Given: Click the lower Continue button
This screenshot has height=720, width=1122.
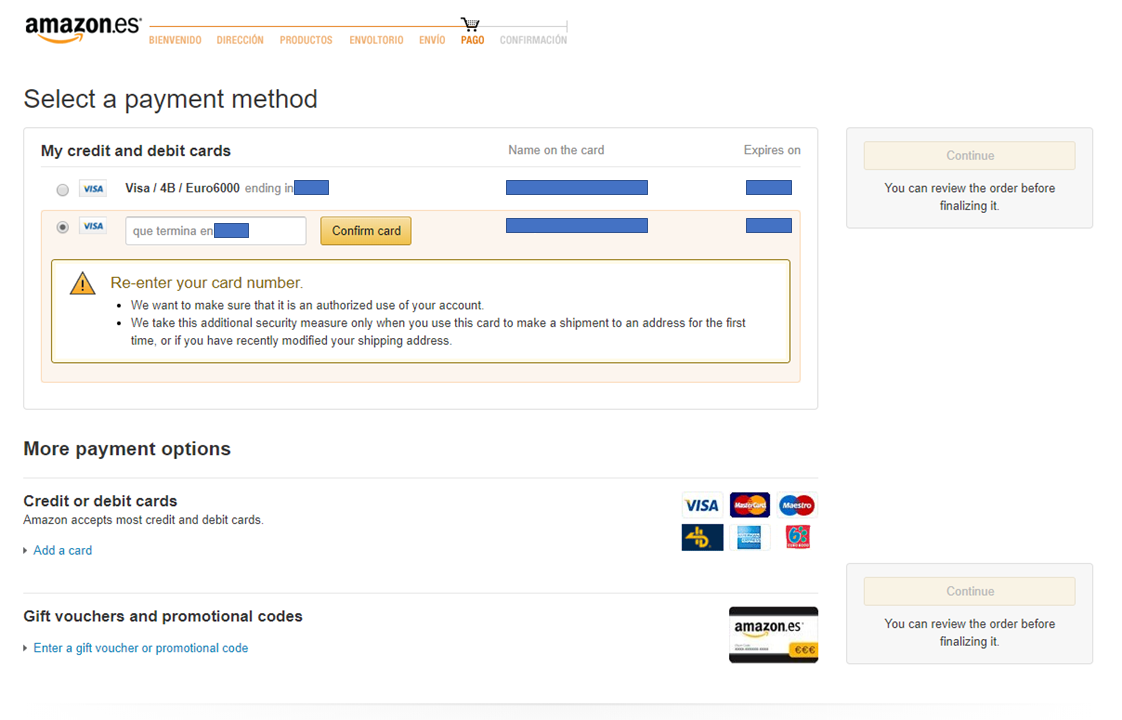Looking at the screenshot, I should [970, 591].
